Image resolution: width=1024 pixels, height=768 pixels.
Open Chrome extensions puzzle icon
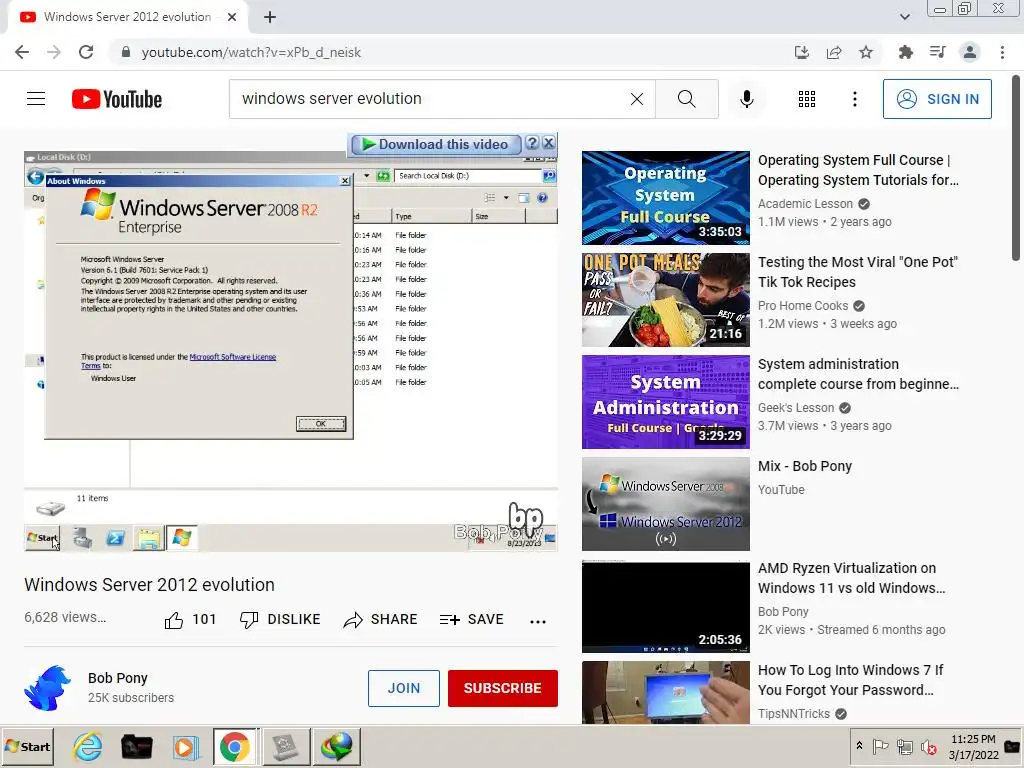905,52
